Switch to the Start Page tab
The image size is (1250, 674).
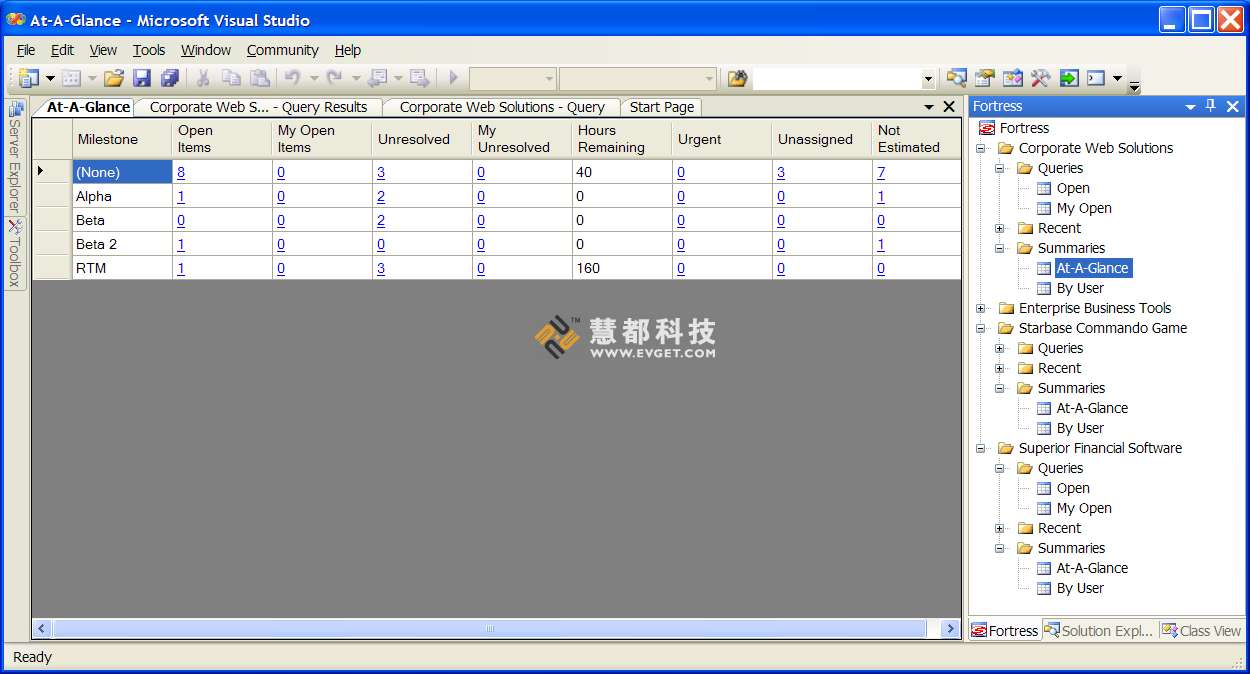pyautogui.click(x=662, y=107)
